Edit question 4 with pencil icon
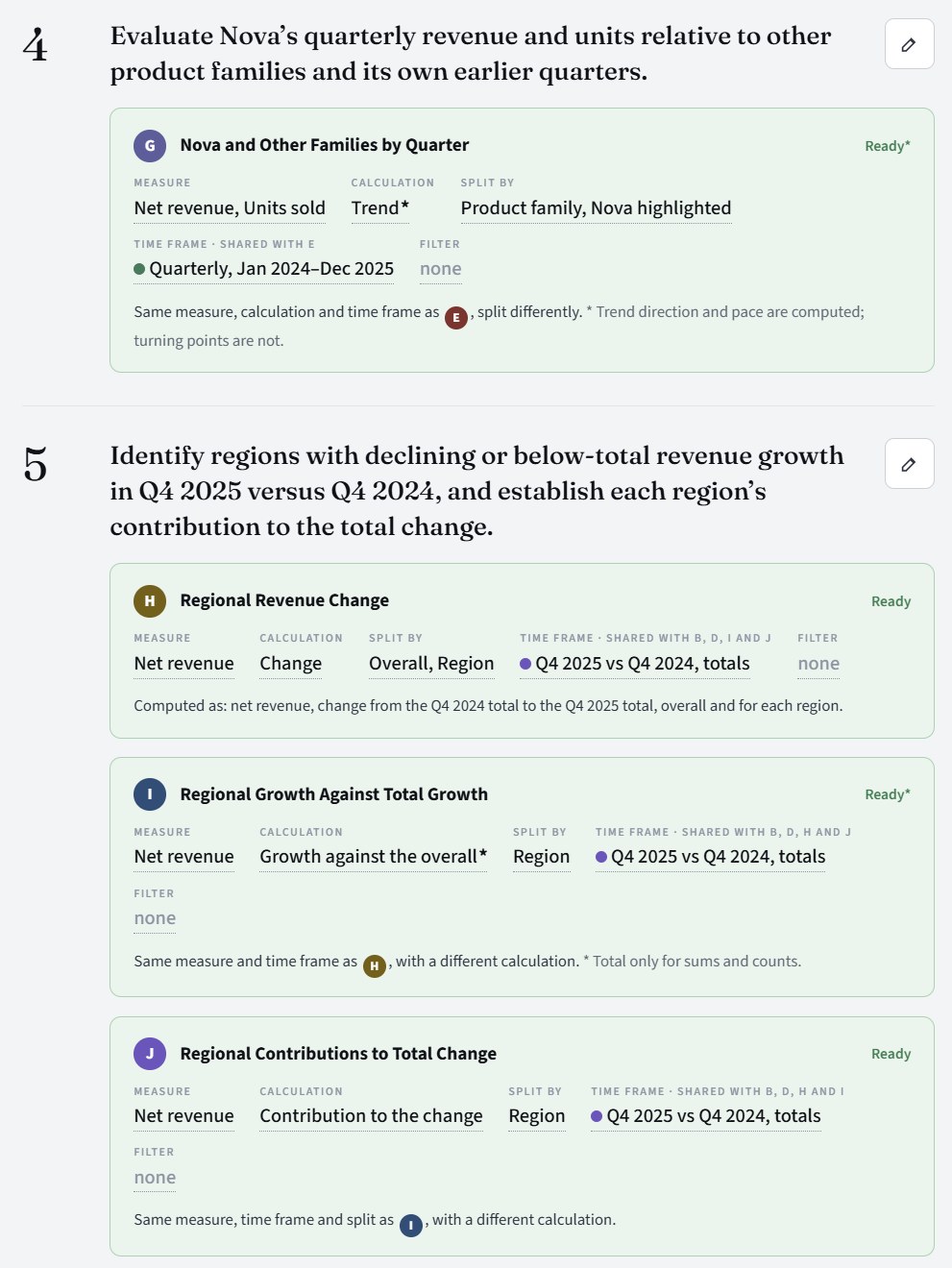 (x=909, y=44)
